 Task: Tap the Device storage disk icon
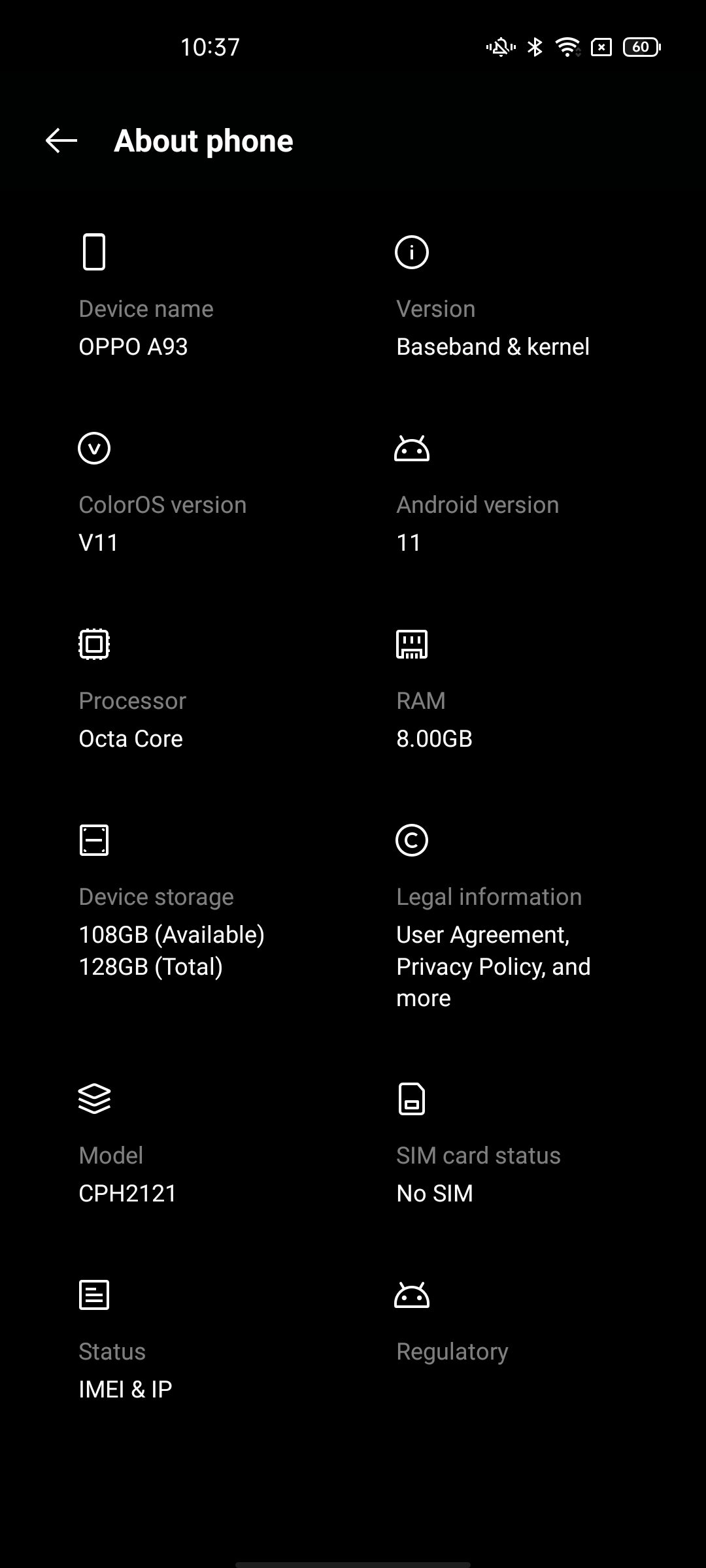[94, 840]
